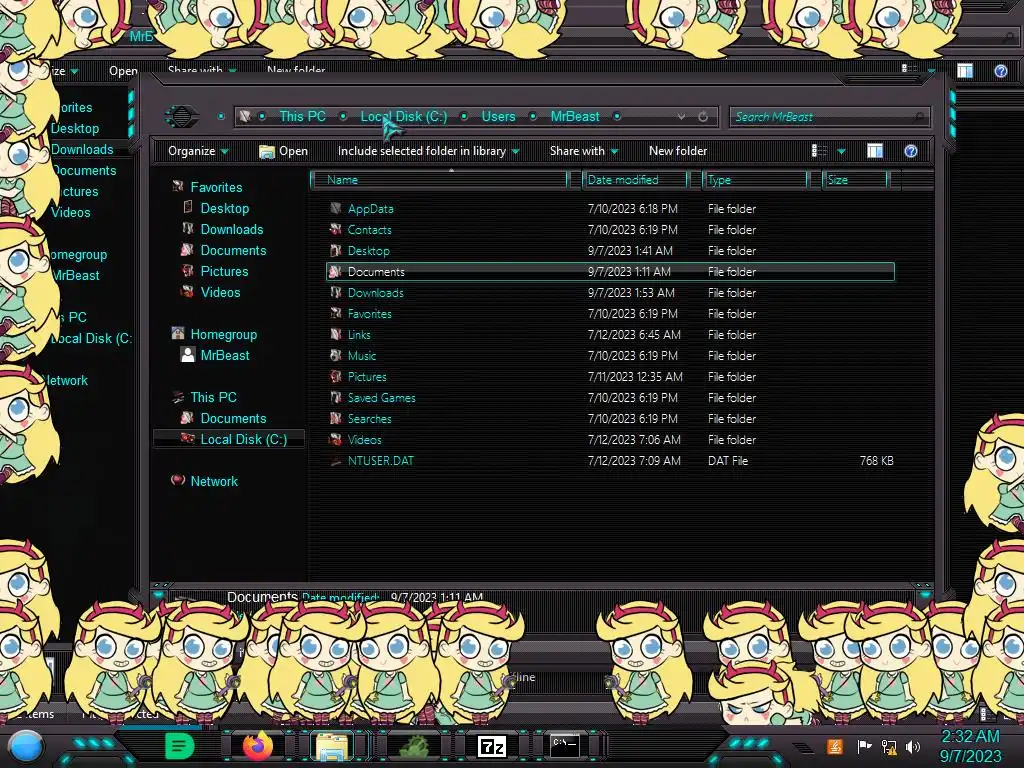1024x768 pixels.
Task: Expand address bar history dropdown
Action: [681, 117]
